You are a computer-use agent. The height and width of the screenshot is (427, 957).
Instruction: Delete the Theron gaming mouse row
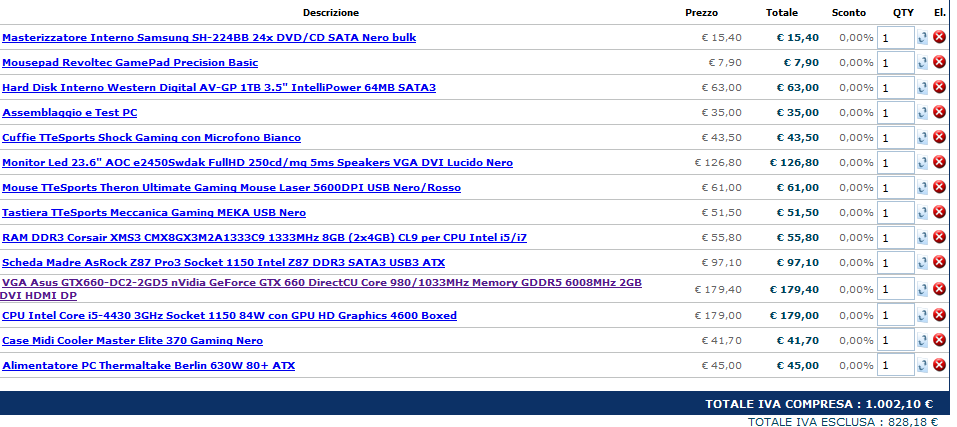click(939, 187)
